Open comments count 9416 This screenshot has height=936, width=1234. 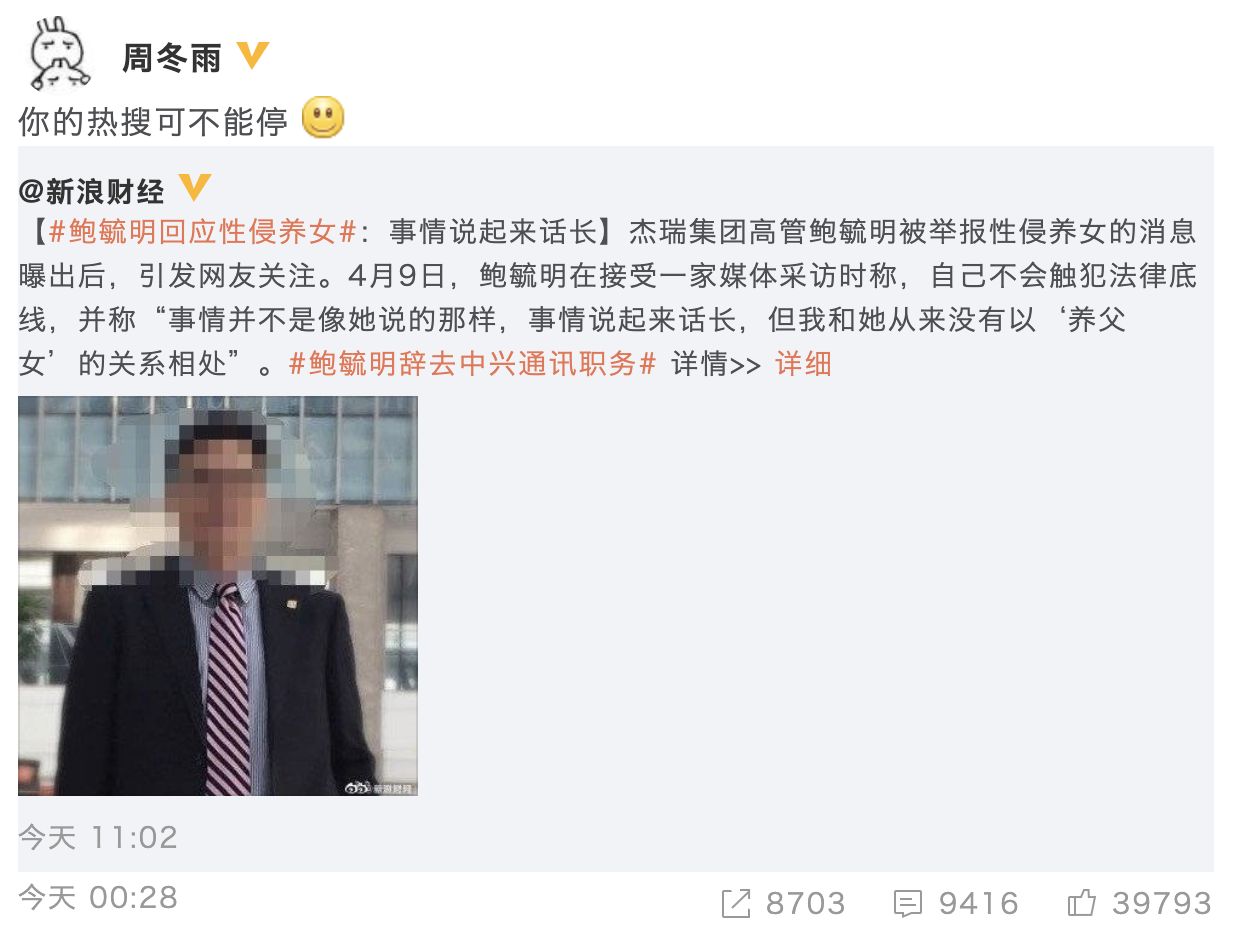(978, 904)
